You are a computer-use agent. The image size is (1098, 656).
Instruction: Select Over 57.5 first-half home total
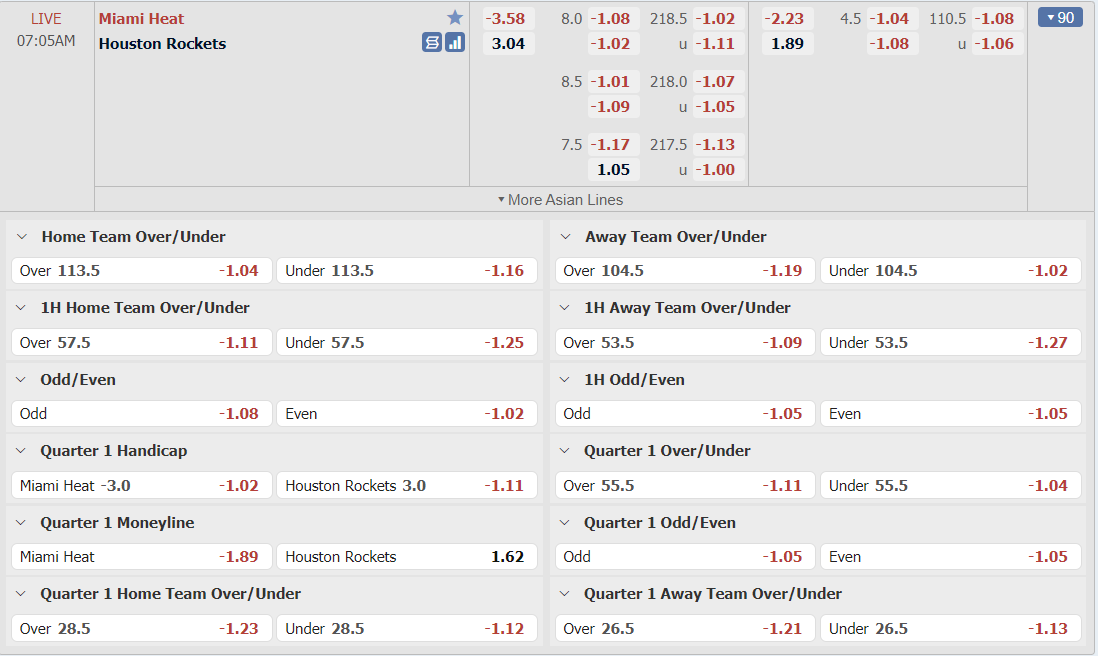click(x=141, y=342)
